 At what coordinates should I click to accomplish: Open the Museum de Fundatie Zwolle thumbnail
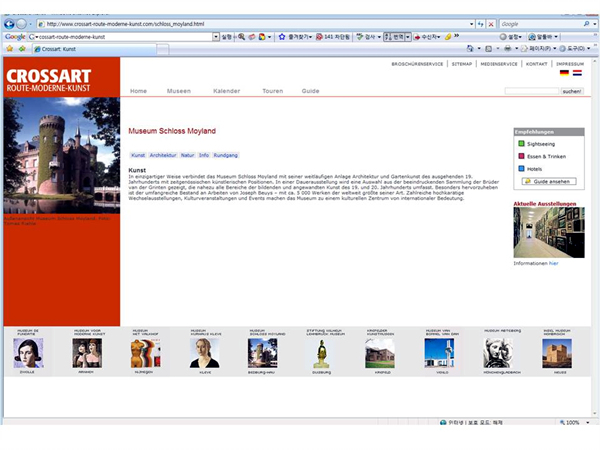point(28,353)
